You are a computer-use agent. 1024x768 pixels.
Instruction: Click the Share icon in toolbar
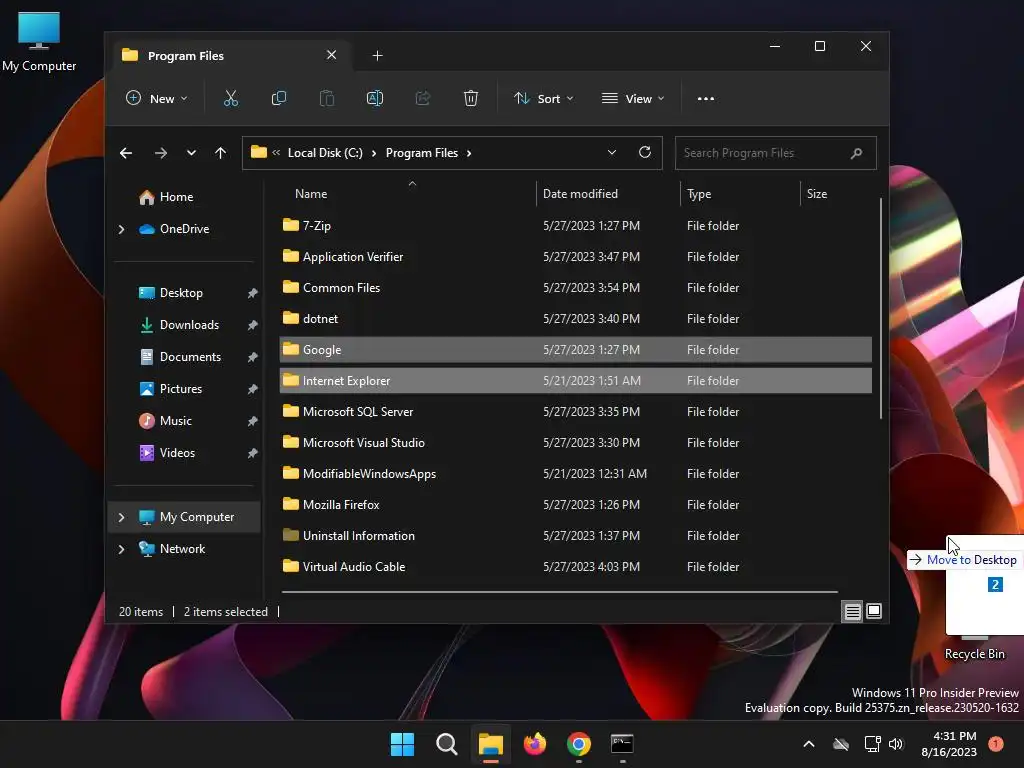tap(423, 99)
